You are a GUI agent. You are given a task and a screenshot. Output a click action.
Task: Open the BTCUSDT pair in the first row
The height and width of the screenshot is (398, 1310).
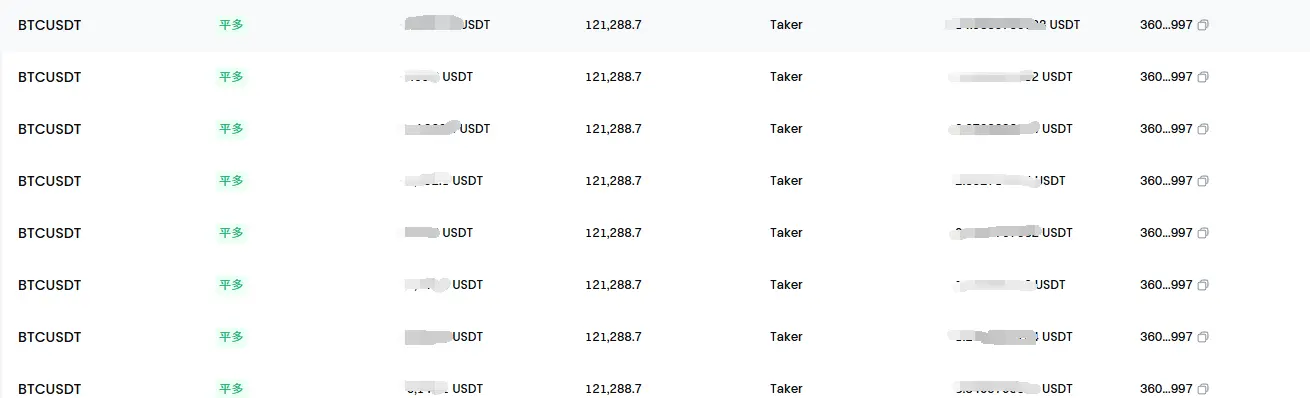50,25
